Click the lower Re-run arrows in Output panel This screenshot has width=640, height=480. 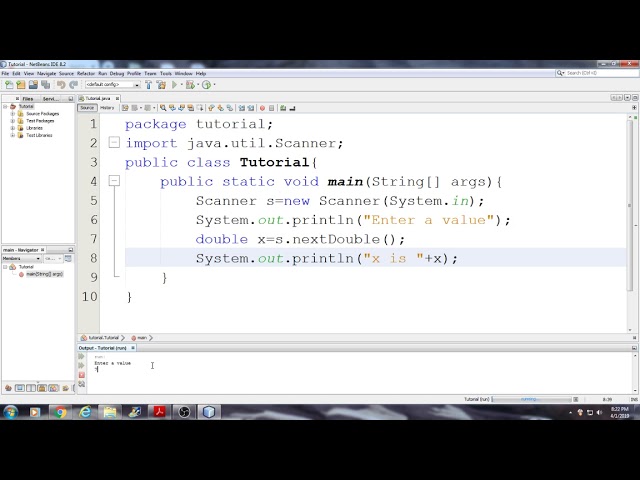81,365
